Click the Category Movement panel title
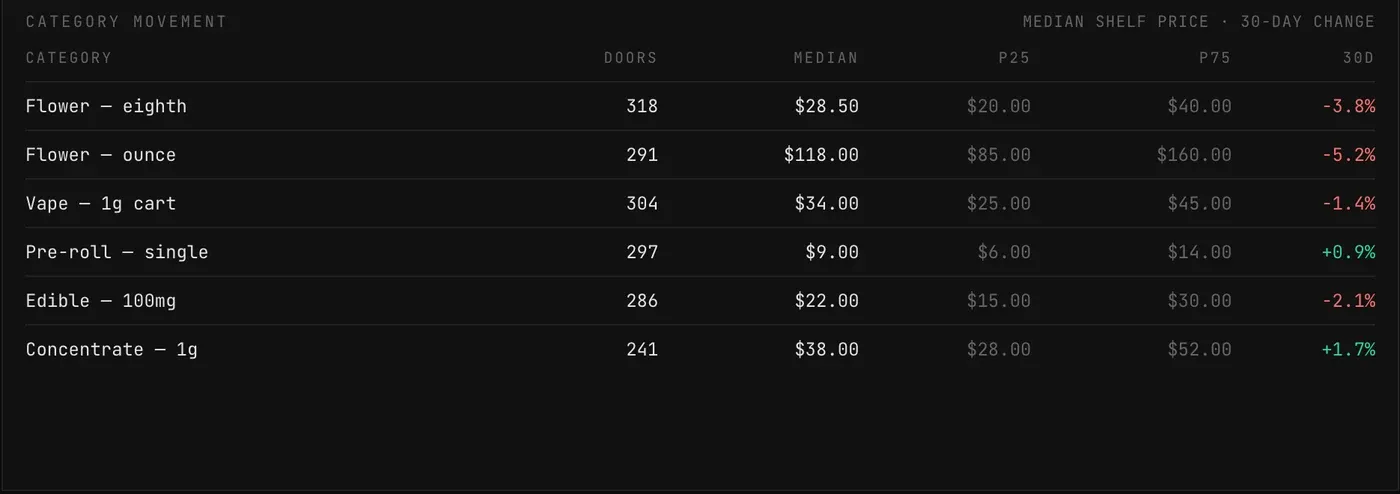The width and height of the screenshot is (1400, 494). coord(126,22)
